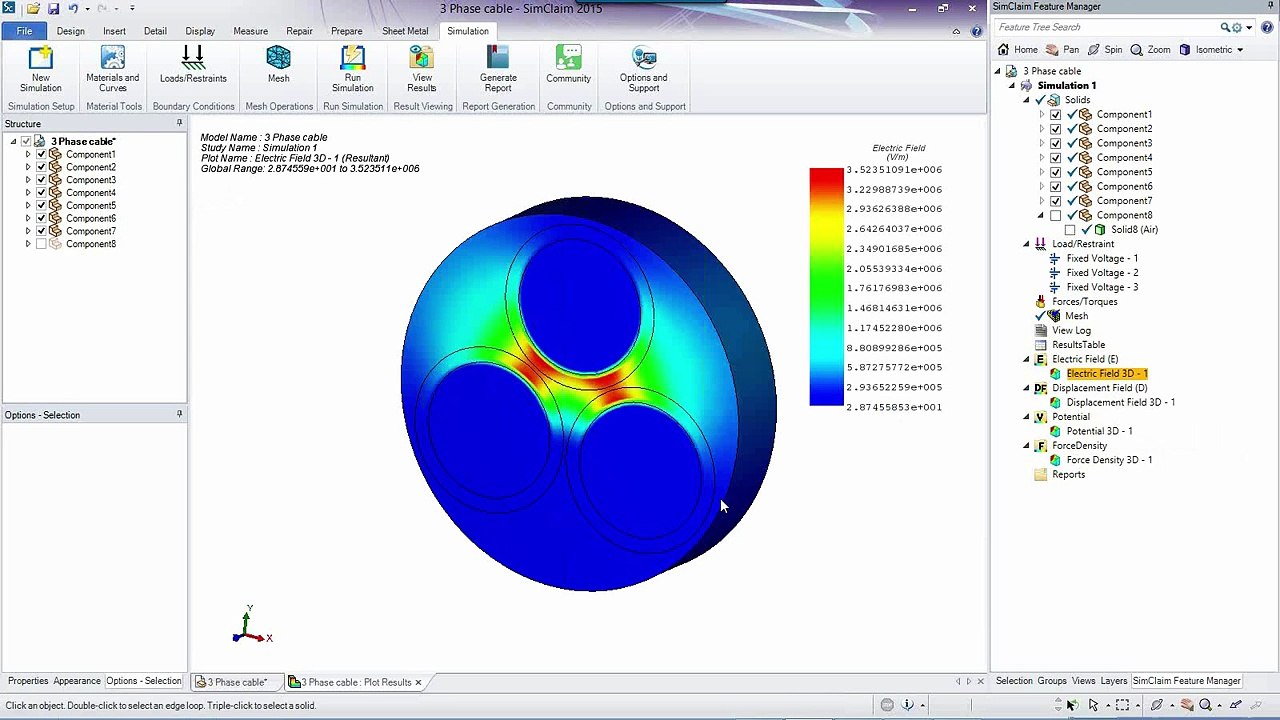Select Force Density 3D - 1 plot
Viewport: 1280px width, 720px height.
pyautogui.click(x=1109, y=460)
